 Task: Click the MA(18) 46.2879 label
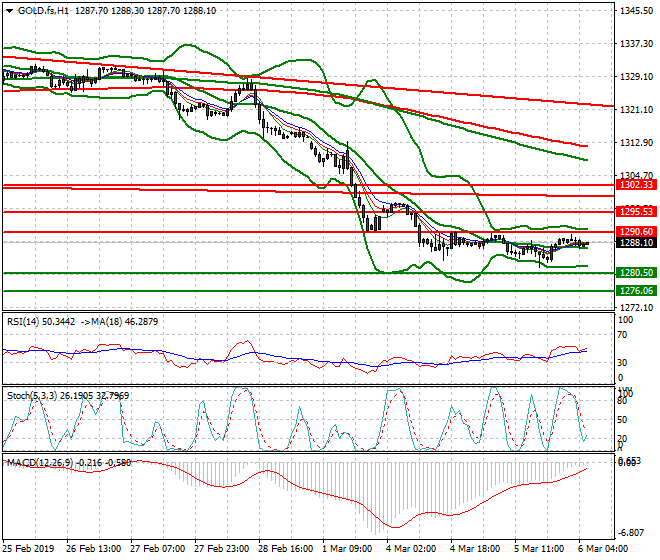pyautogui.click(x=125, y=322)
